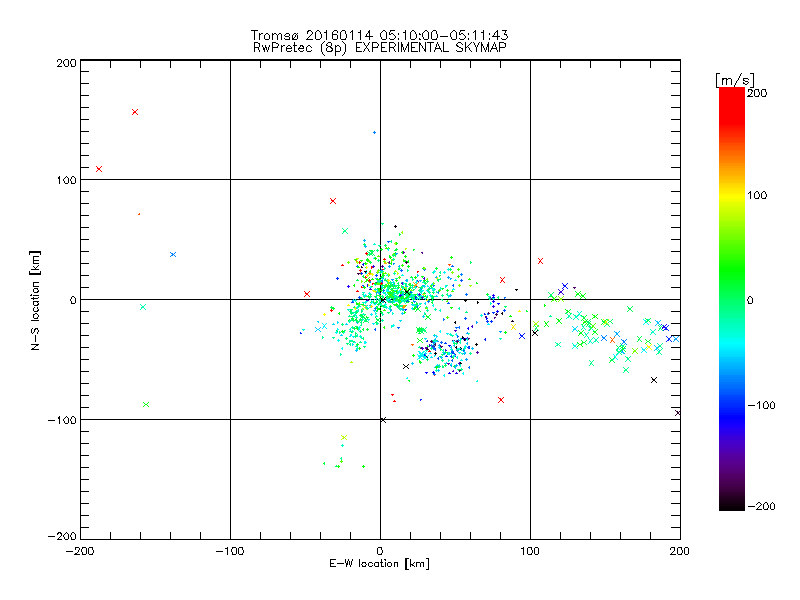Select the red X marker just above the N-S 100 km gridline
The width and height of the screenshot is (800, 600).
click(99, 169)
